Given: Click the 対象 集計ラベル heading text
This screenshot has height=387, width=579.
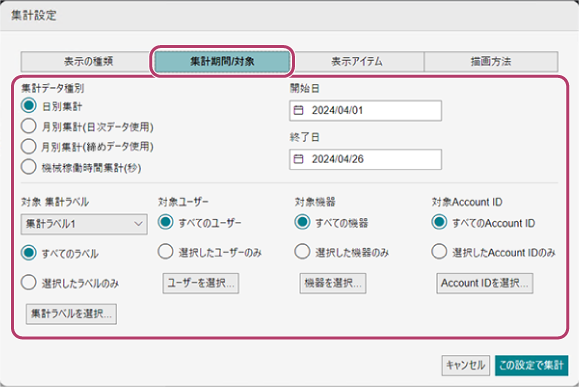Looking at the screenshot, I should tap(55, 202).
